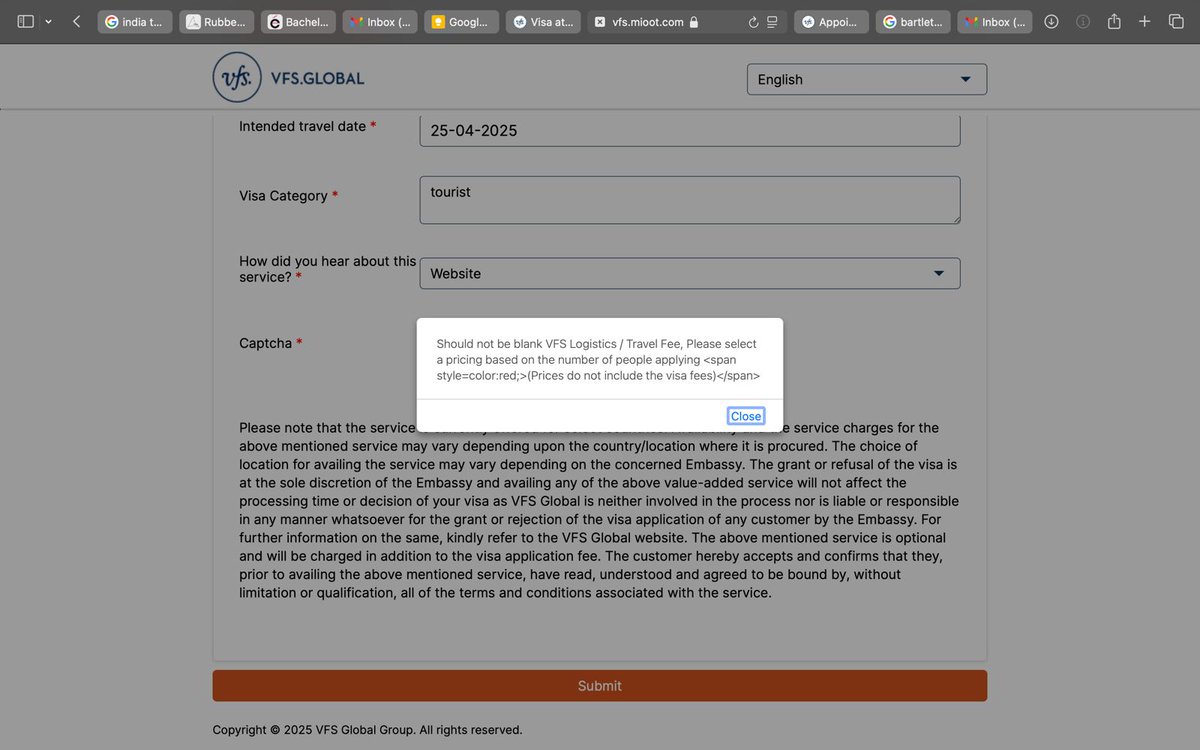Image resolution: width=1200 pixels, height=750 pixels.
Task: Switch to the 'Googl...' tab
Action: point(461,21)
